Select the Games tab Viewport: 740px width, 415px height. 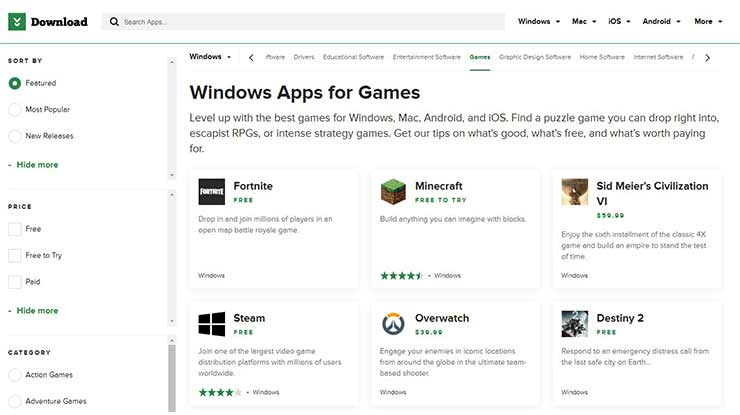(480, 57)
